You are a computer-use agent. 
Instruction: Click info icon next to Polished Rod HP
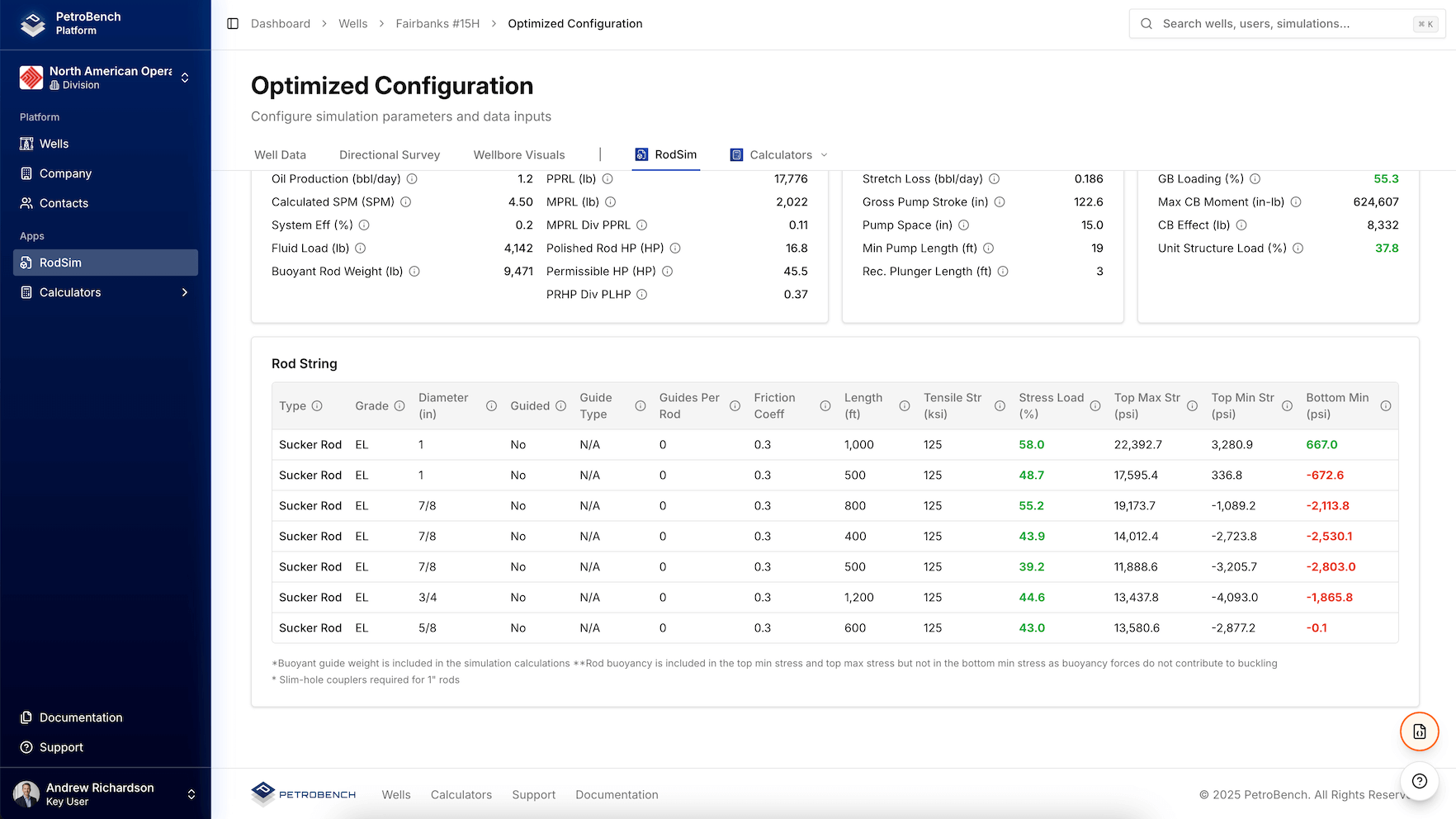point(675,249)
